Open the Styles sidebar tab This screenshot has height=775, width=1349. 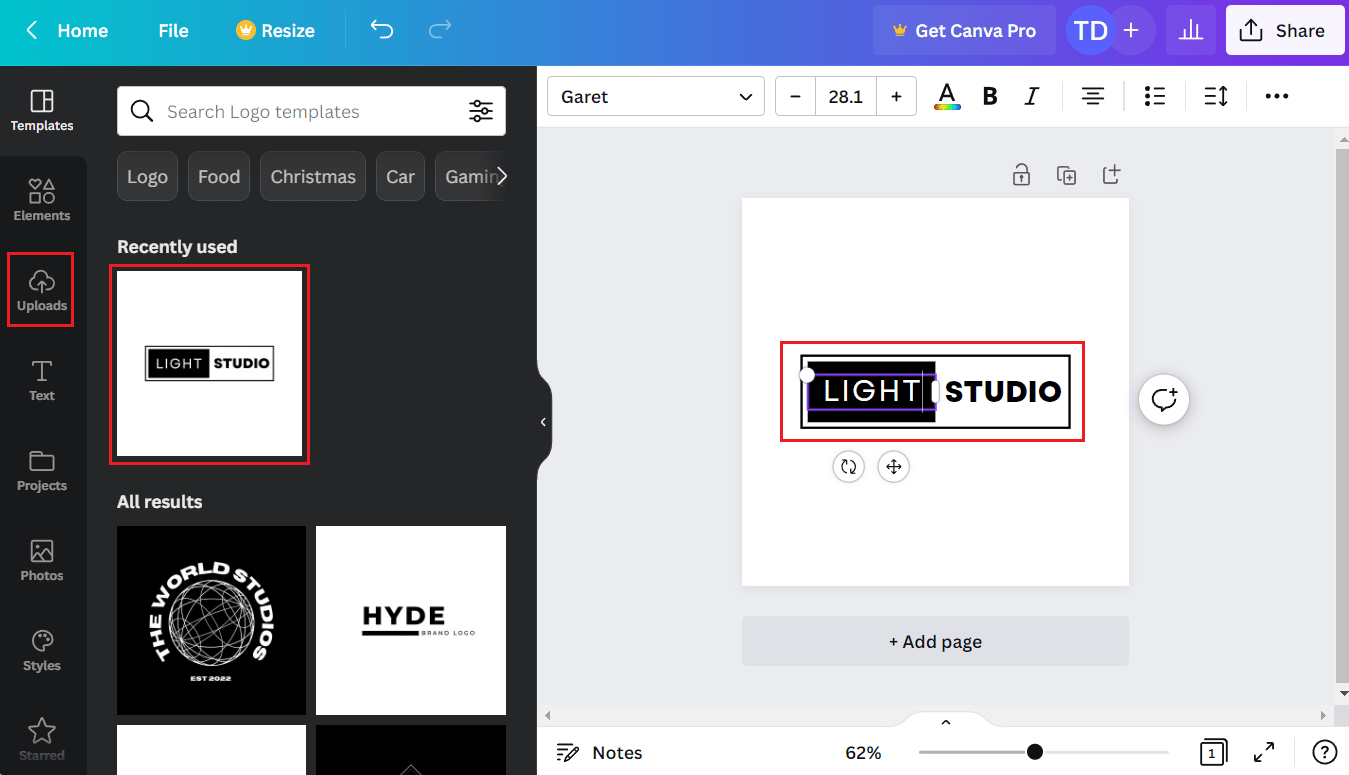tap(42, 650)
